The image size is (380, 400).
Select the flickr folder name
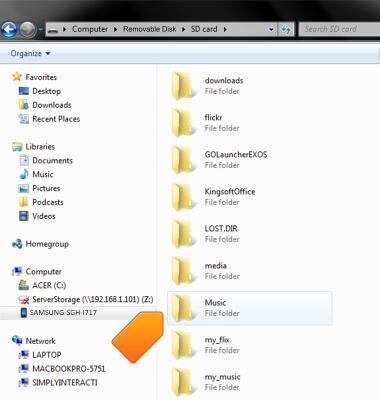(213, 118)
